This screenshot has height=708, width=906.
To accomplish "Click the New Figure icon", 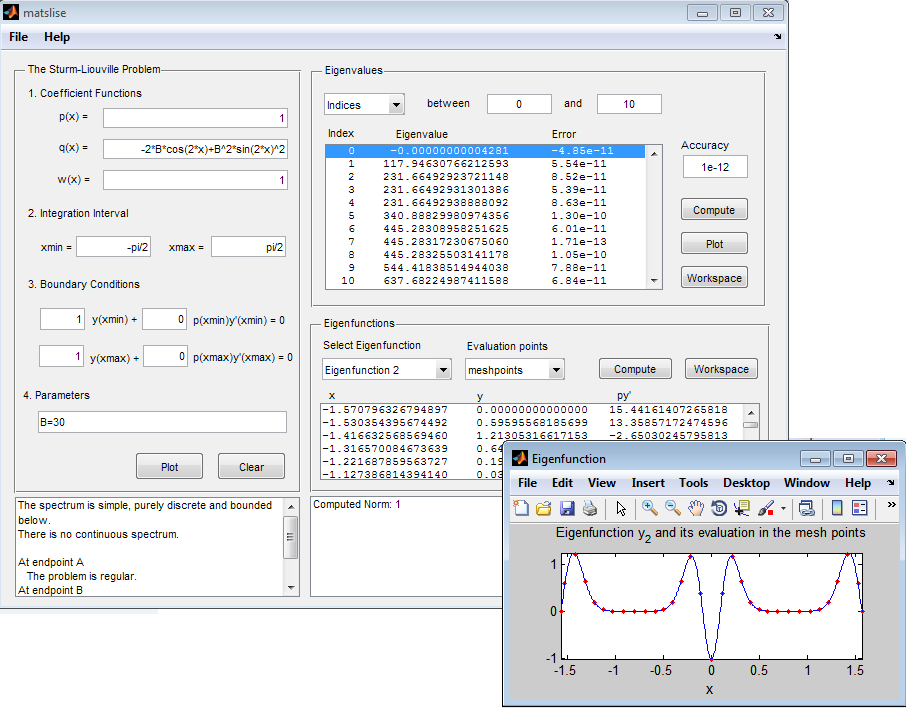I will (521, 508).
